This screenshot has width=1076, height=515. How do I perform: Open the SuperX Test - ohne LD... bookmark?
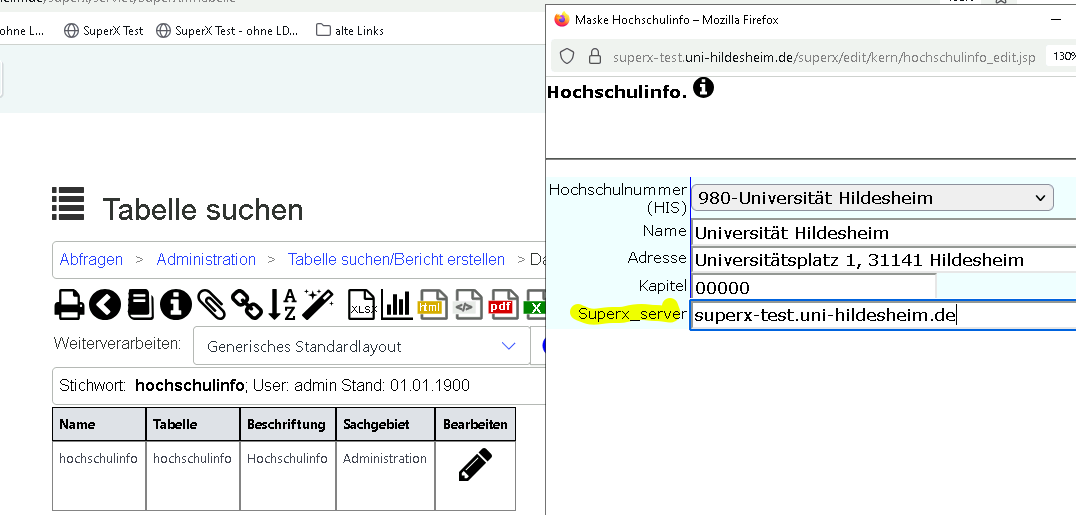coord(227,30)
